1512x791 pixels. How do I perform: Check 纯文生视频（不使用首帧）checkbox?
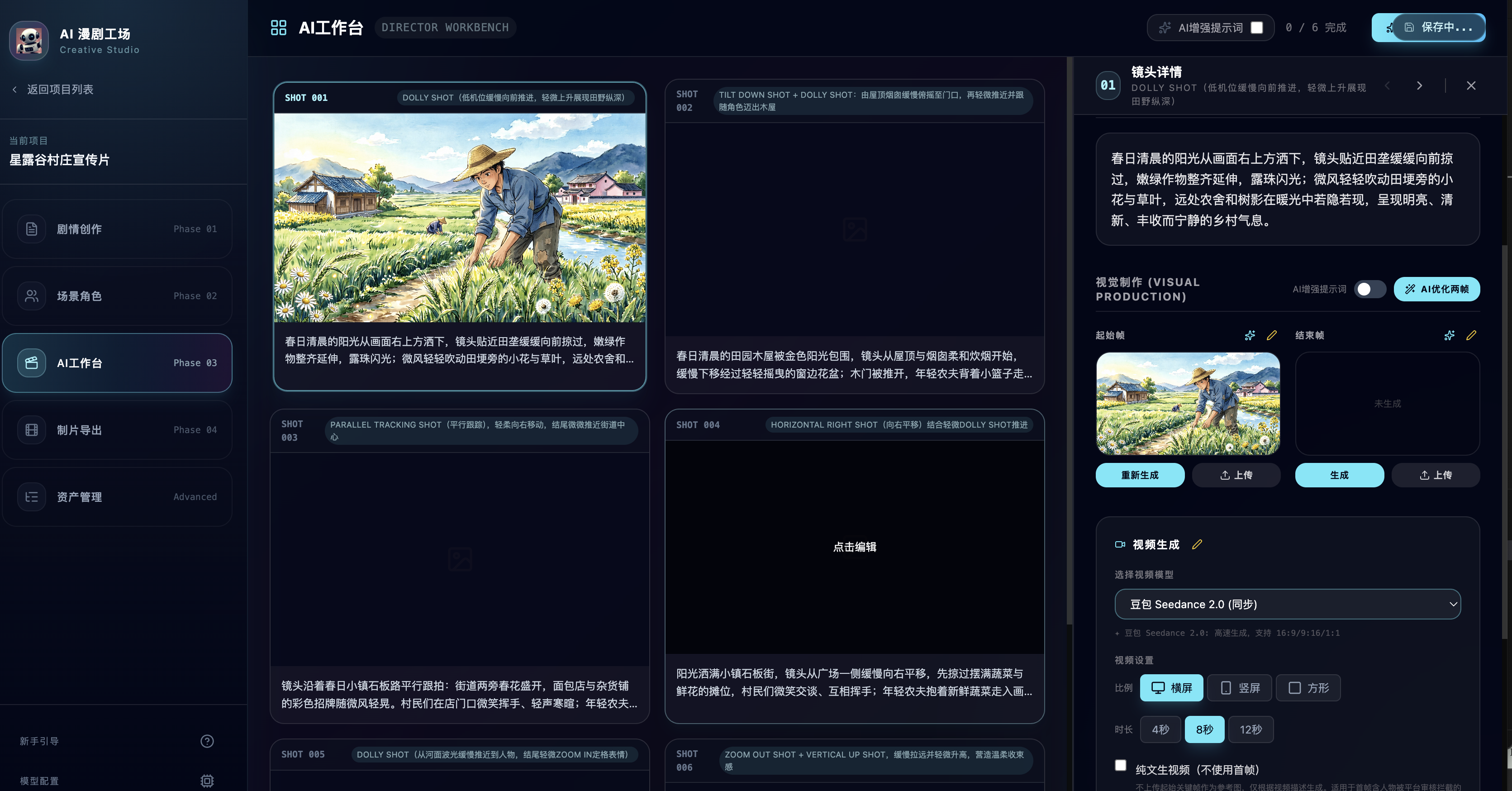[x=1121, y=765]
